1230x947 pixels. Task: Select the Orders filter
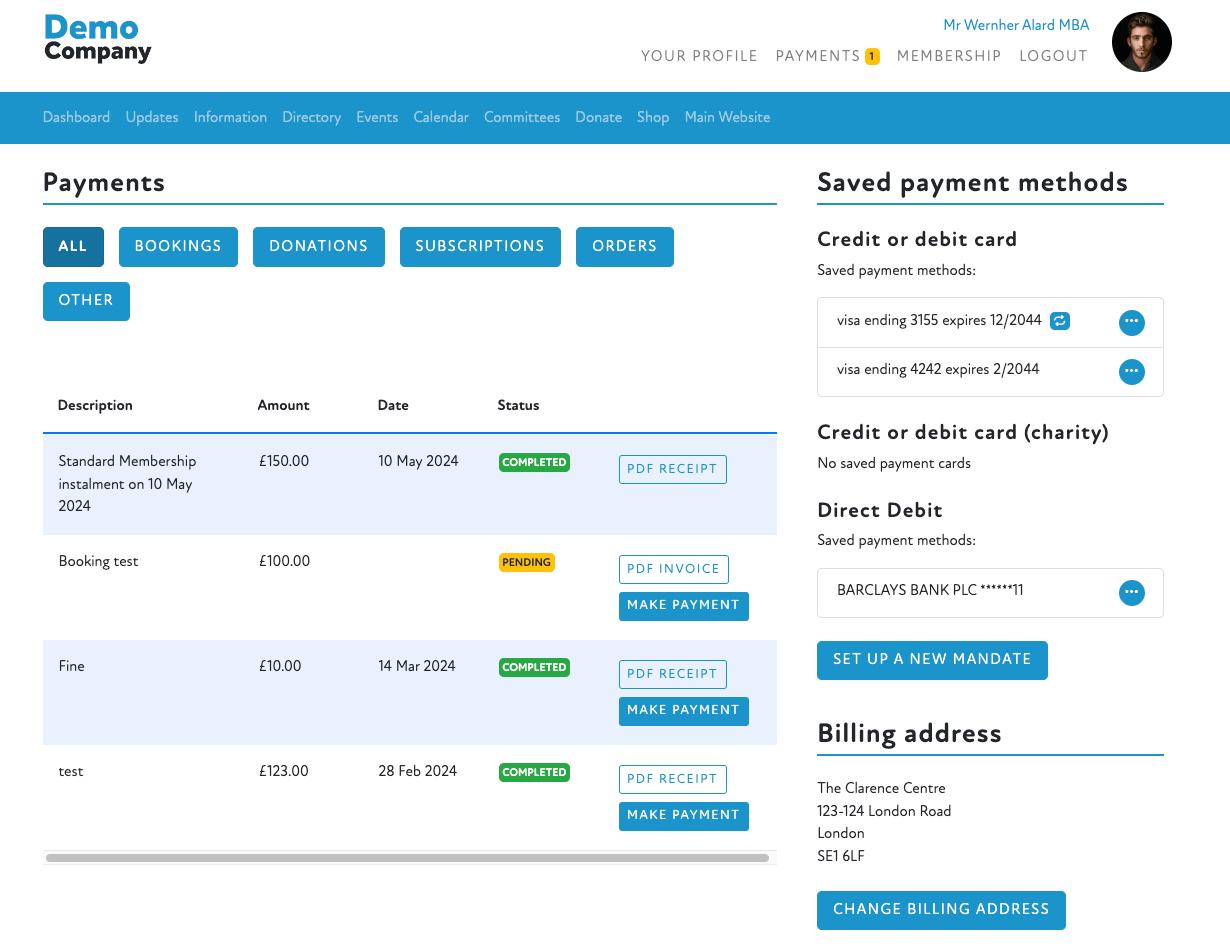click(x=624, y=247)
